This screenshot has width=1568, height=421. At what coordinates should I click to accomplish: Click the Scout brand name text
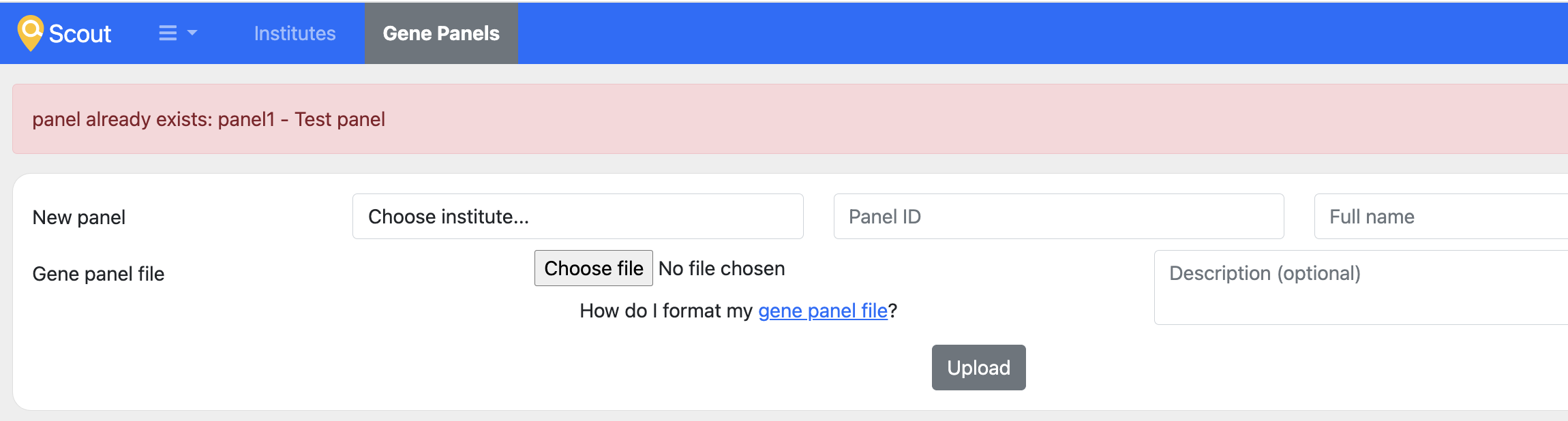point(80,33)
